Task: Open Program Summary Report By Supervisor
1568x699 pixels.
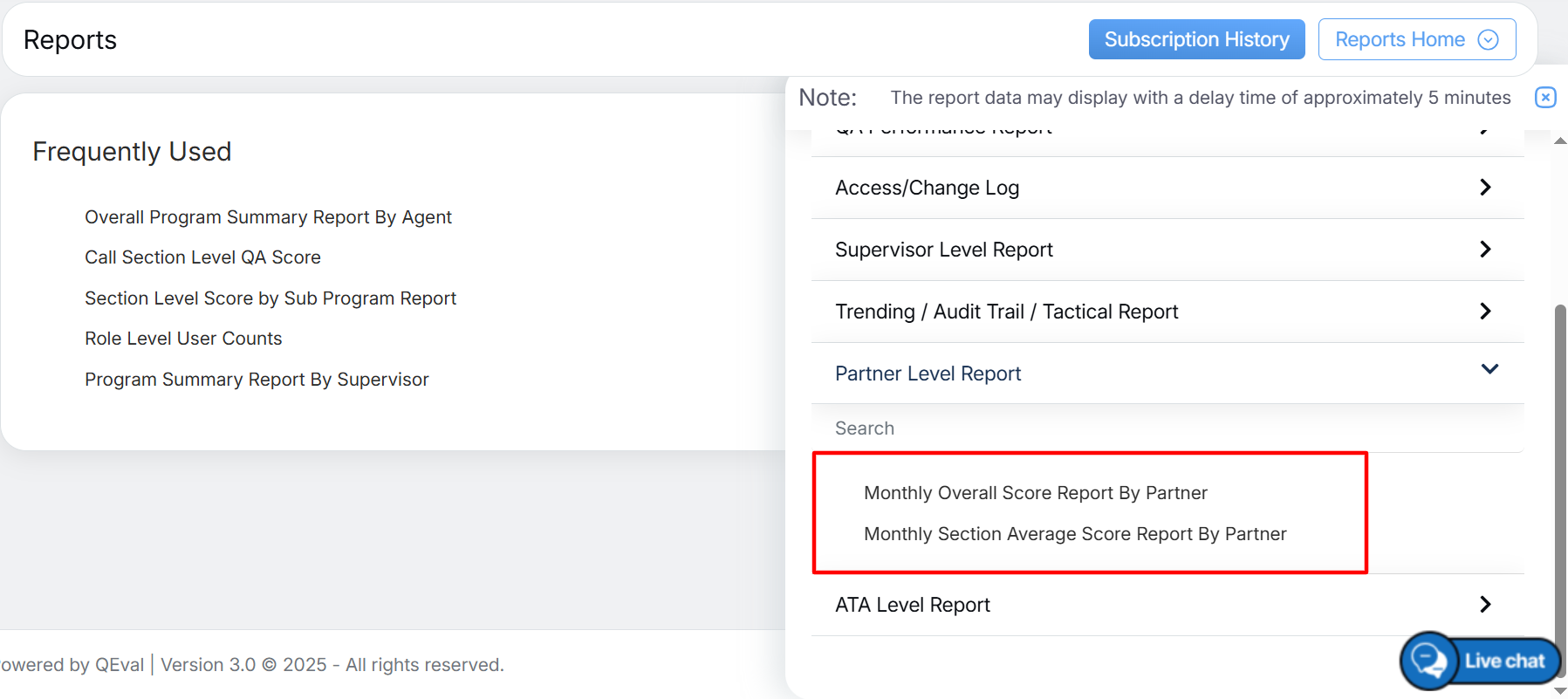Action: pyautogui.click(x=257, y=380)
